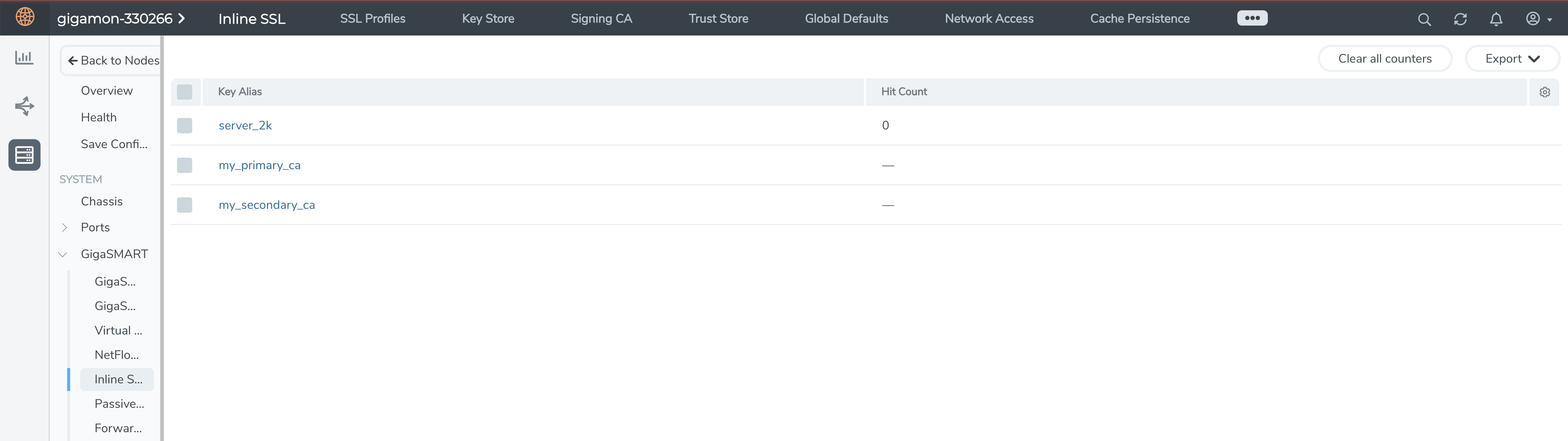1568x441 pixels.
Task: Collapse the GigaSMART tree section
Action: click(63, 254)
